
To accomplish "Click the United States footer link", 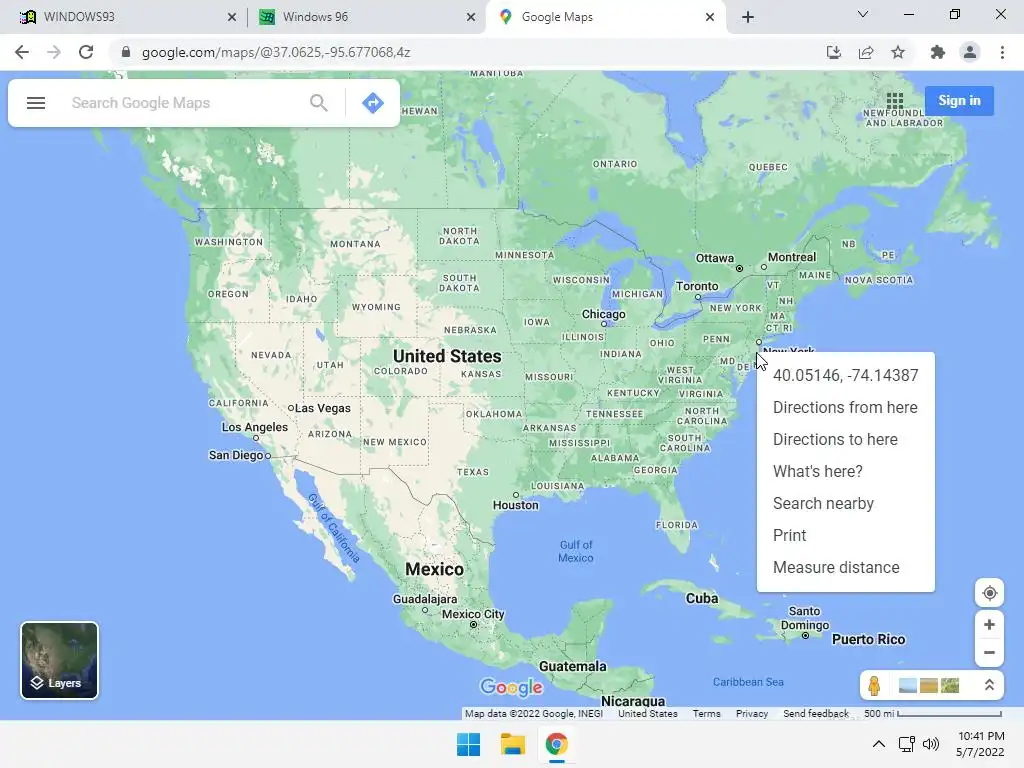I will pos(648,714).
